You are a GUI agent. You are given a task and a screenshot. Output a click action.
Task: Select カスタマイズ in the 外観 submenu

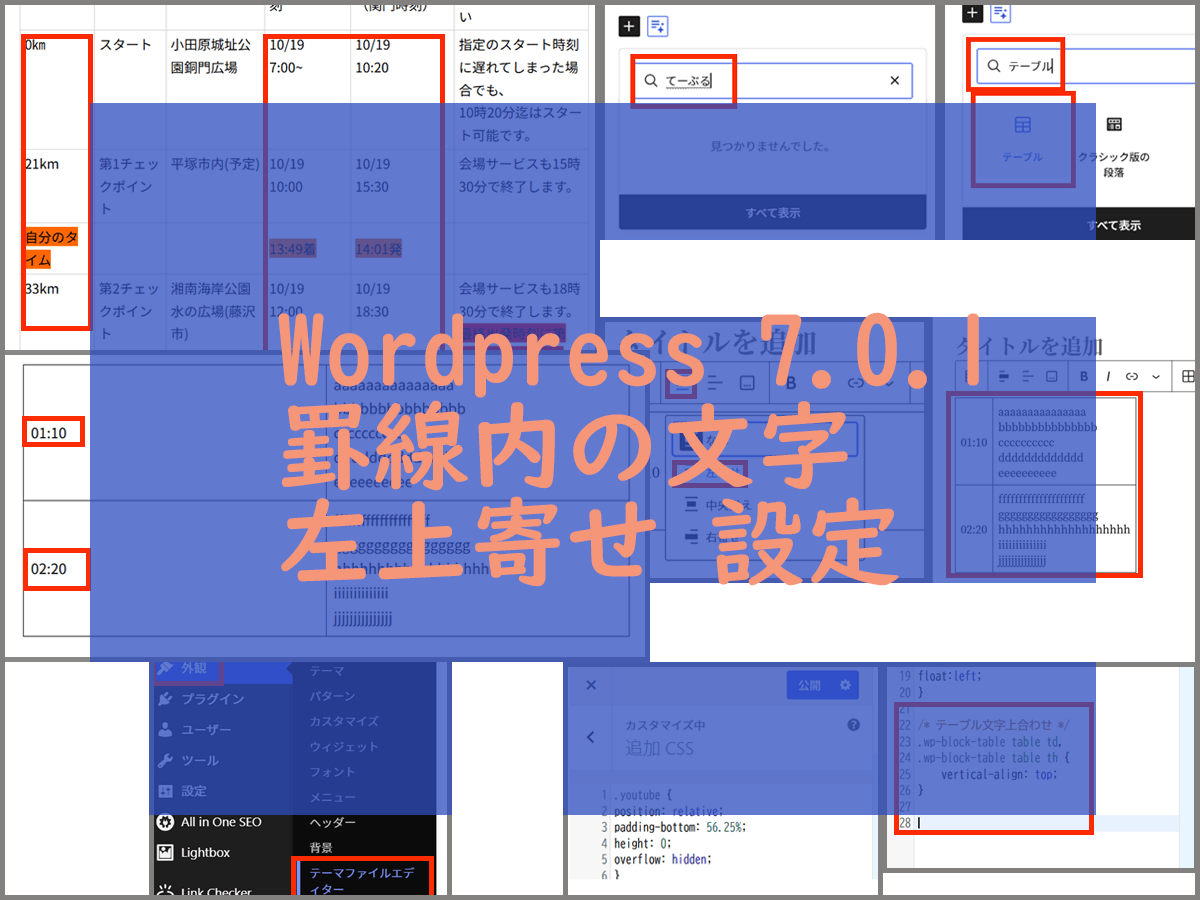[344, 721]
